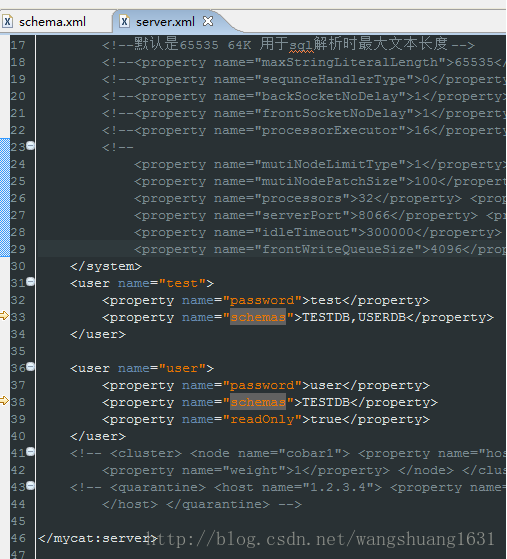Click the closing </user> tag on line 34
This screenshot has height=559, width=507.
point(98,334)
